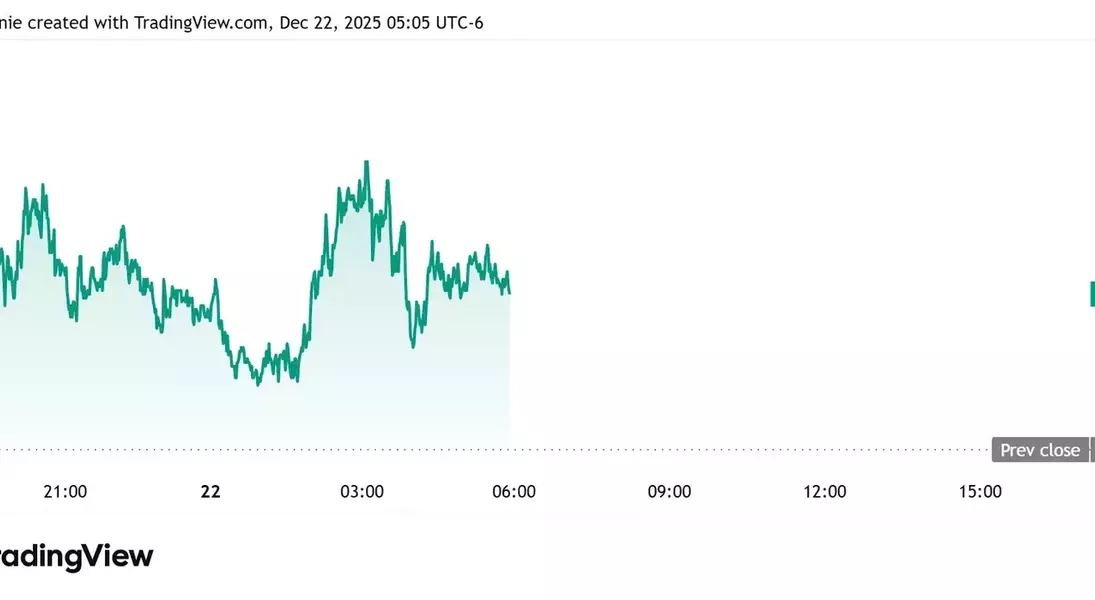
Task: Click the Prev close label
Action: [x=1040, y=450]
